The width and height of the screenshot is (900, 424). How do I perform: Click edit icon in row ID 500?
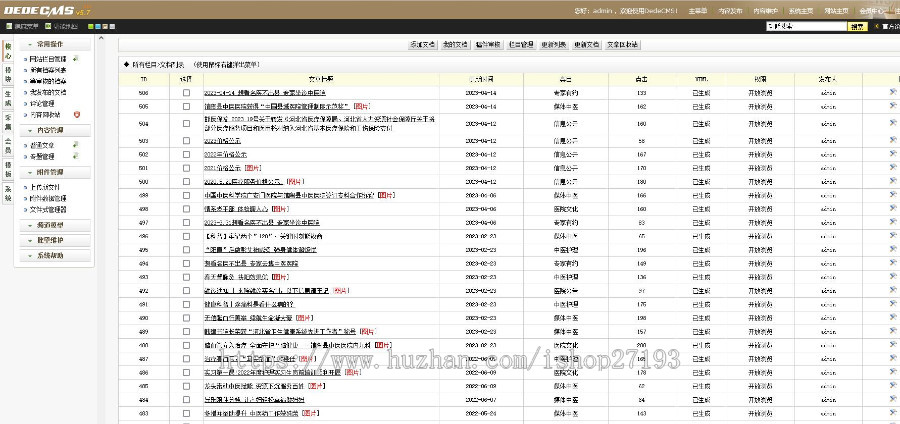(x=893, y=181)
